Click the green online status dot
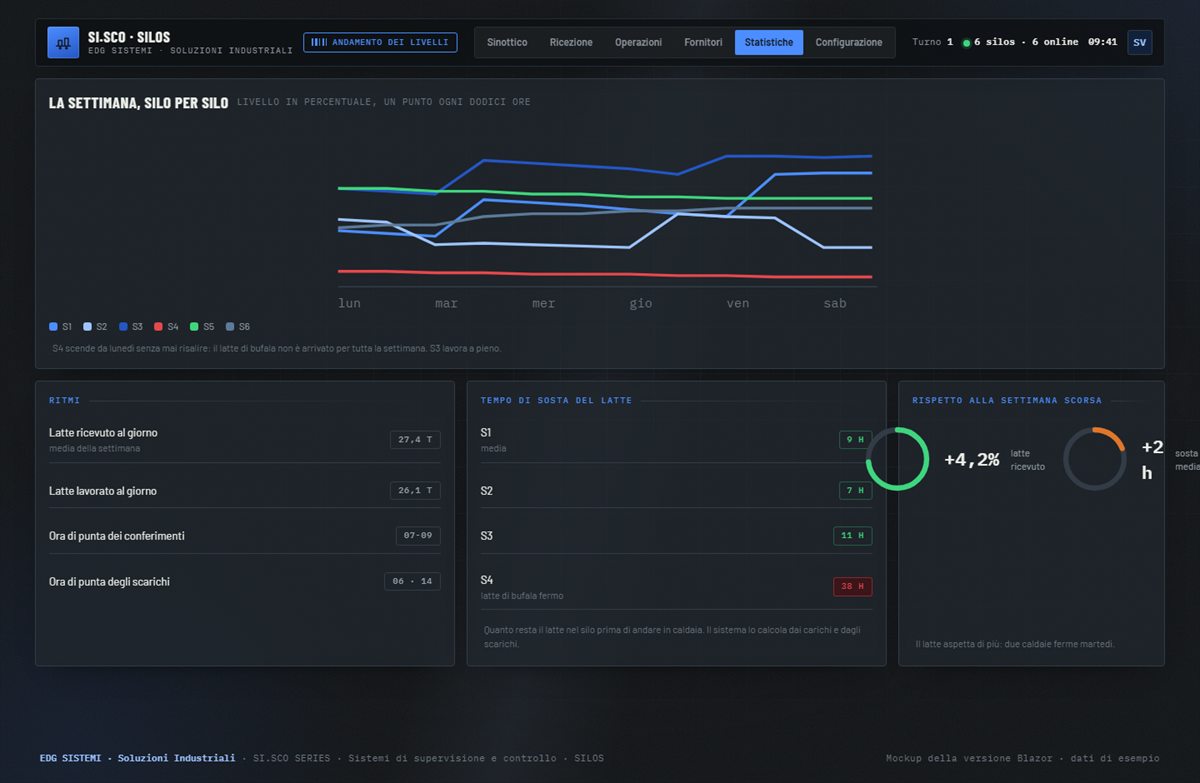 click(x=966, y=43)
